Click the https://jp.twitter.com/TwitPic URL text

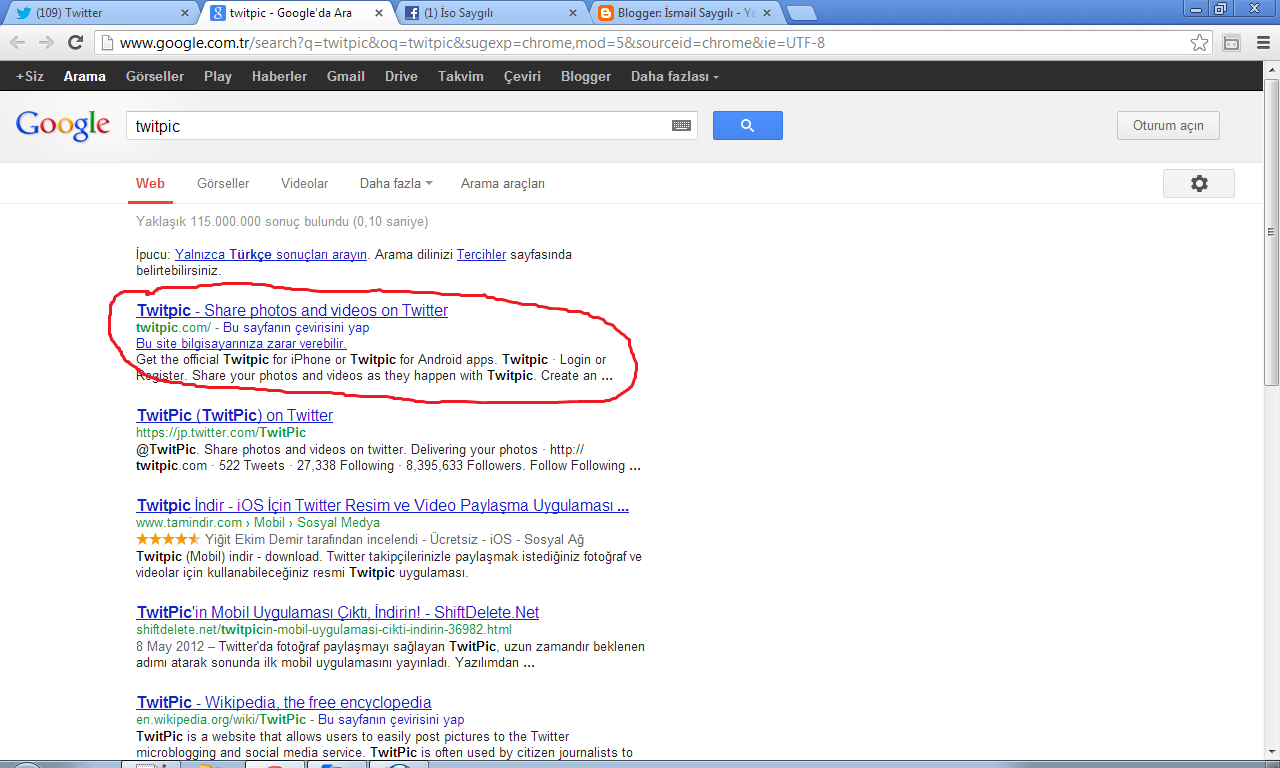pyautogui.click(x=221, y=432)
